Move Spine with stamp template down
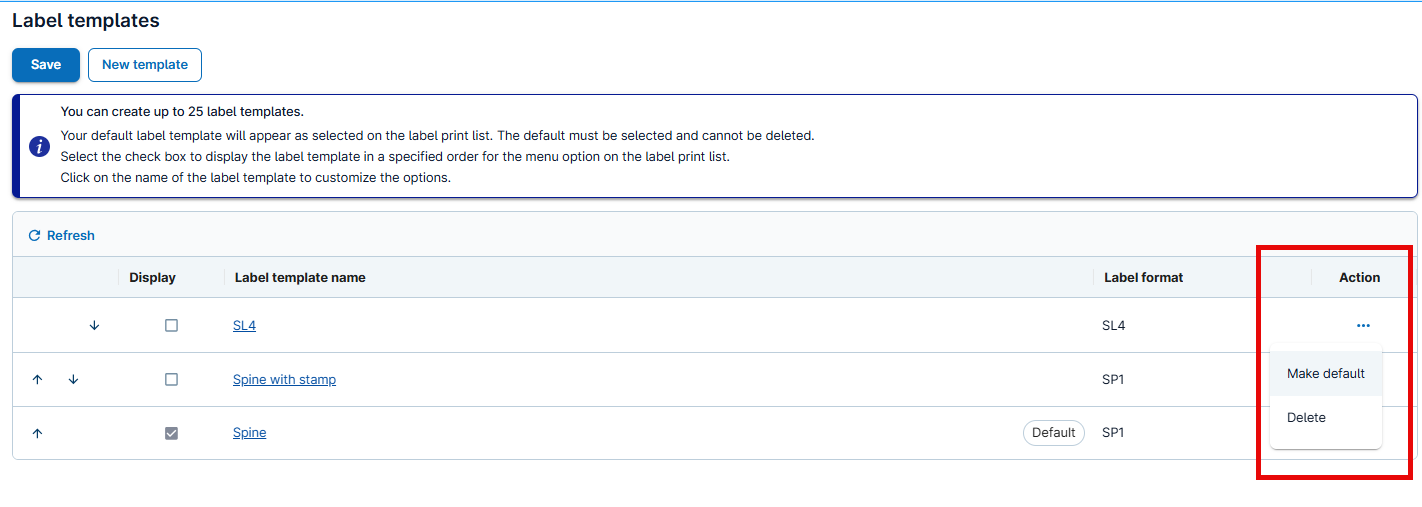Screen dimensions: 1422x507 coord(73,380)
